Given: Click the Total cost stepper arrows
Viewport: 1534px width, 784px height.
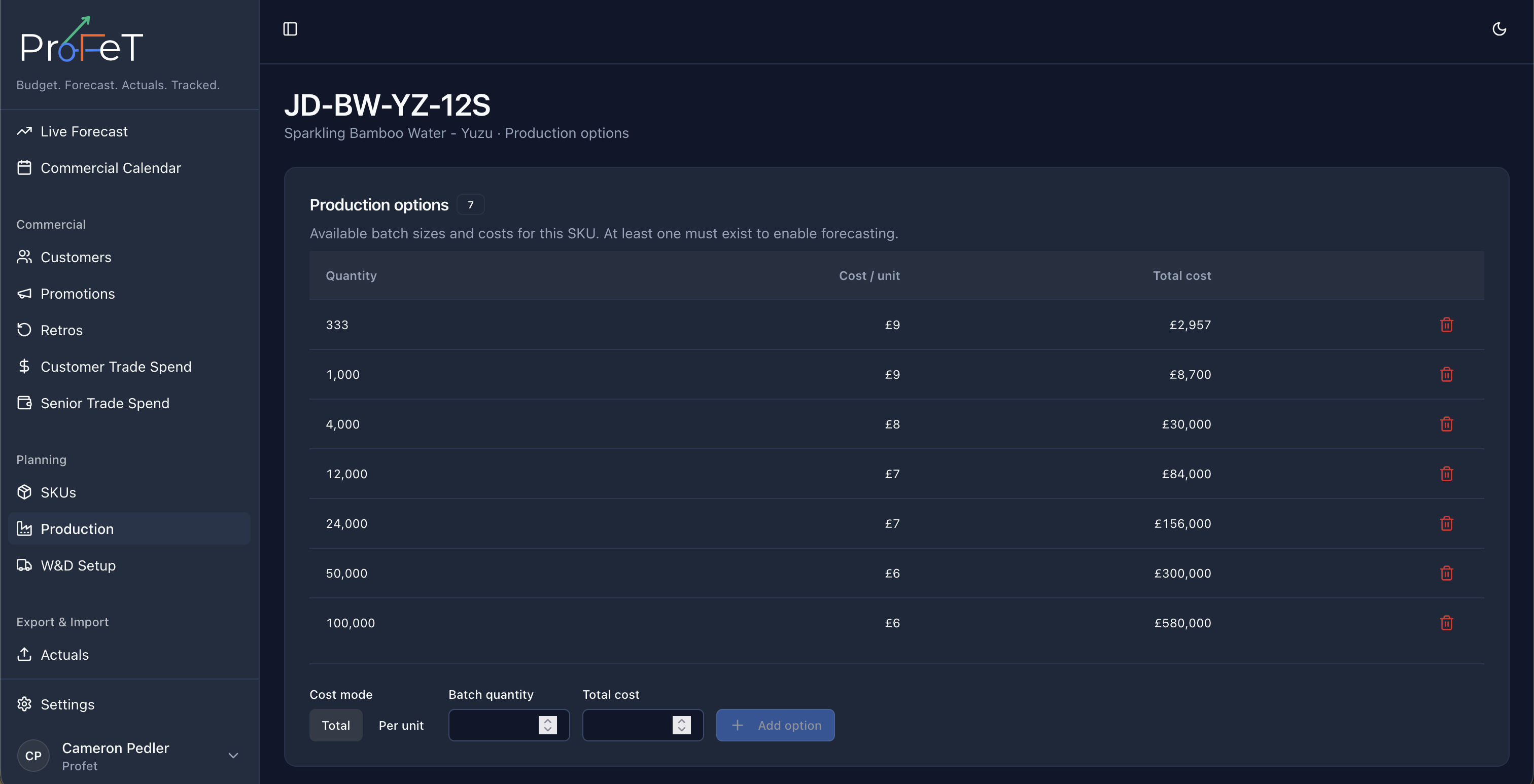Looking at the screenshot, I should (x=682, y=725).
